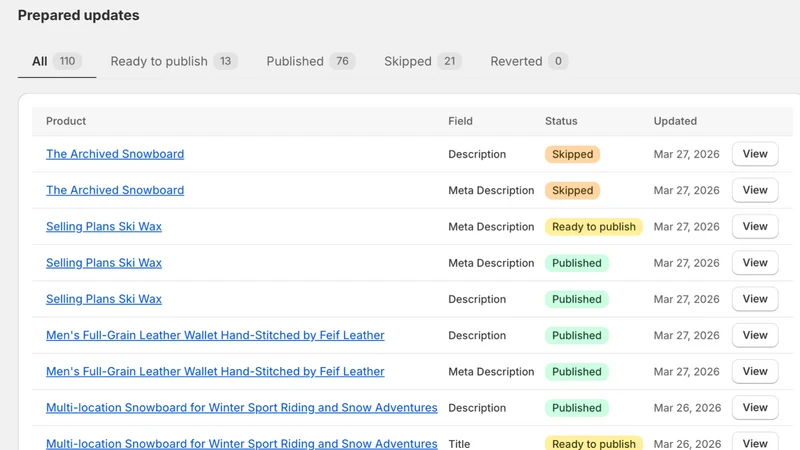Viewport: 800px width, 450px height.
Task: Switch to the All updates tab
Action: tap(57, 61)
